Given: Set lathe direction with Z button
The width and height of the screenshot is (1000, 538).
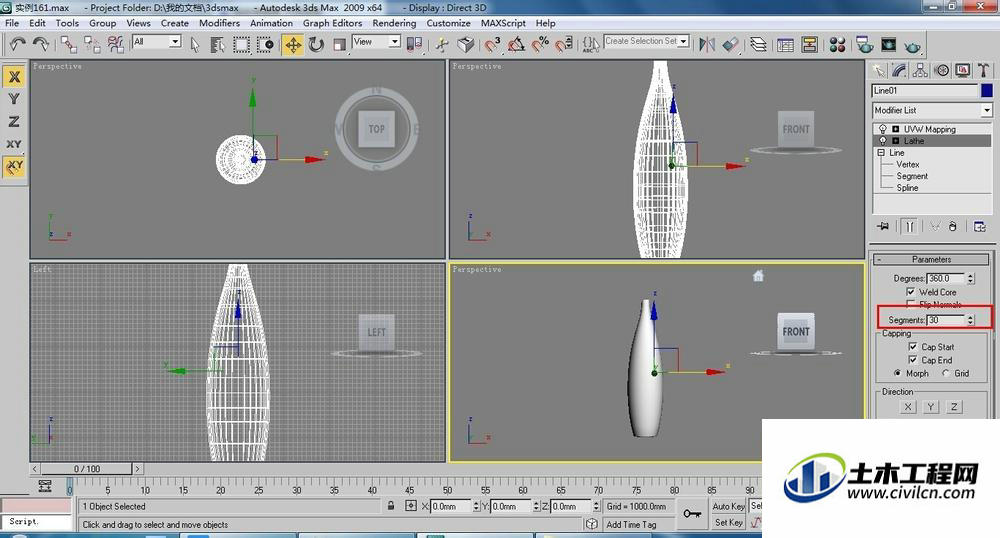Looking at the screenshot, I should coord(954,407).
